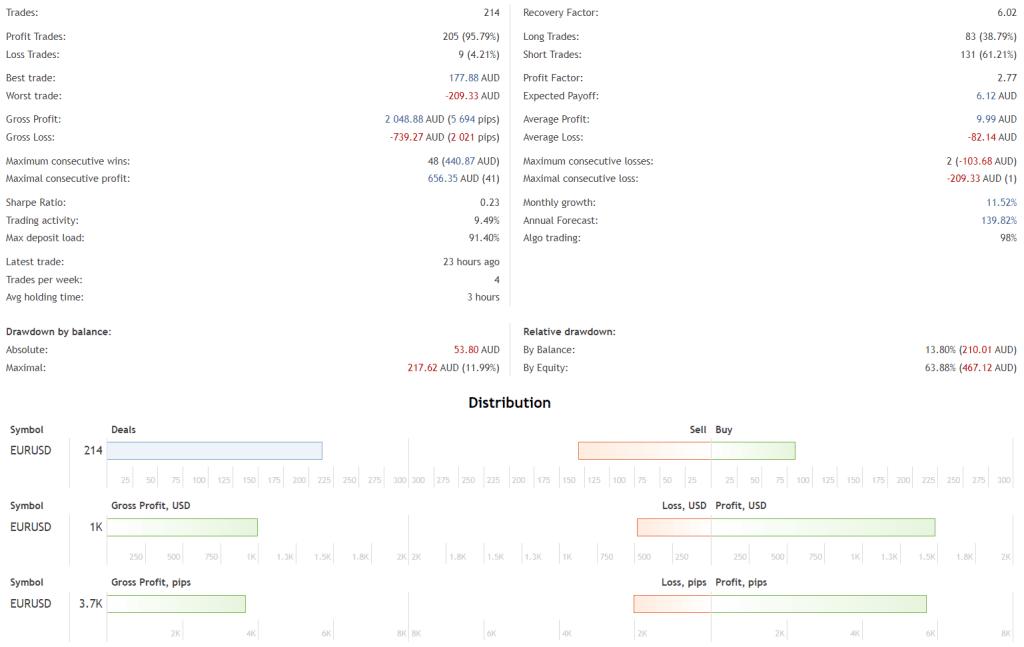Click the Best trade value 177.88 AUD

474,78
